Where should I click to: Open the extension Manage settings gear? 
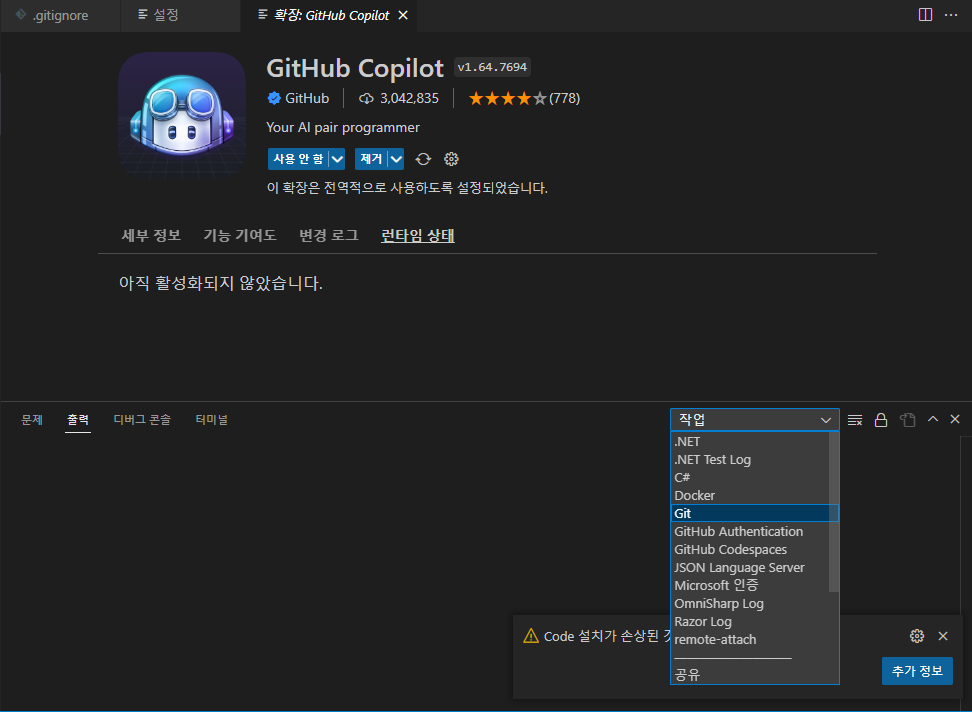451,158
